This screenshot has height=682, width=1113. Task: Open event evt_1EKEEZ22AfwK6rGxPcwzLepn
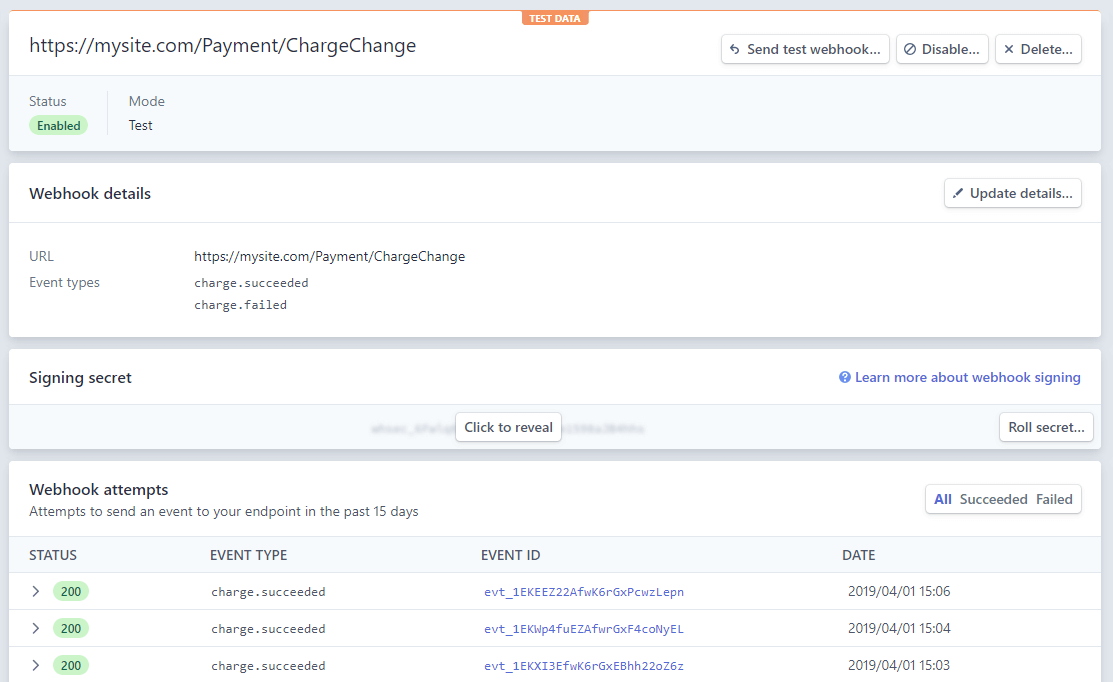583,591
